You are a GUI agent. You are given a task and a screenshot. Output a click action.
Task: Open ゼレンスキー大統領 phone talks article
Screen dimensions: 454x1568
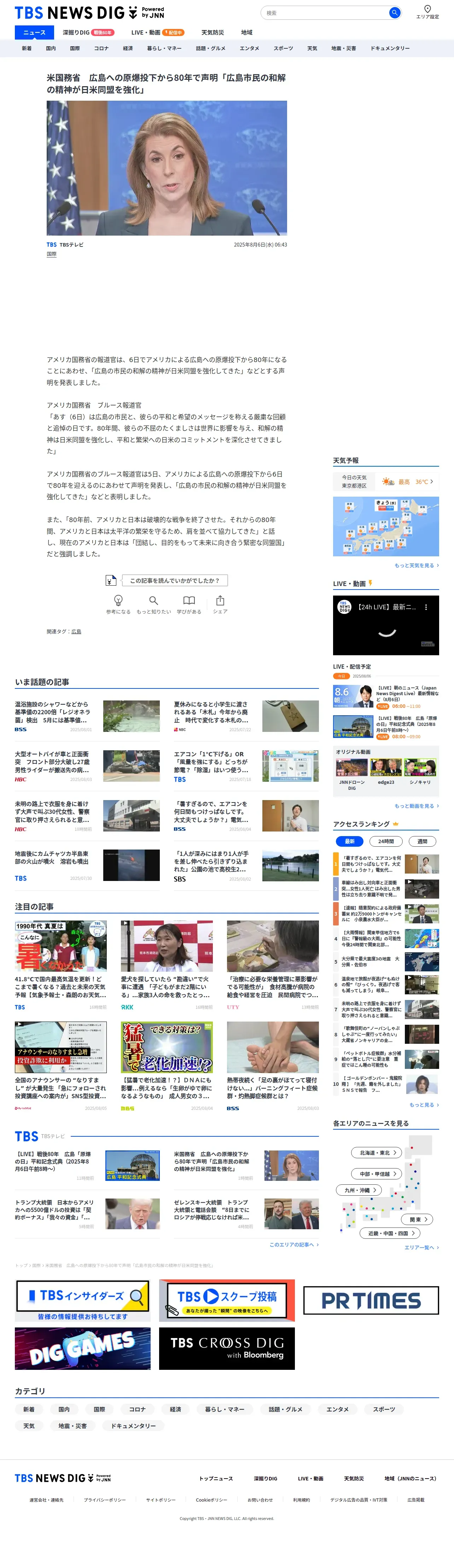point(246,1214)
